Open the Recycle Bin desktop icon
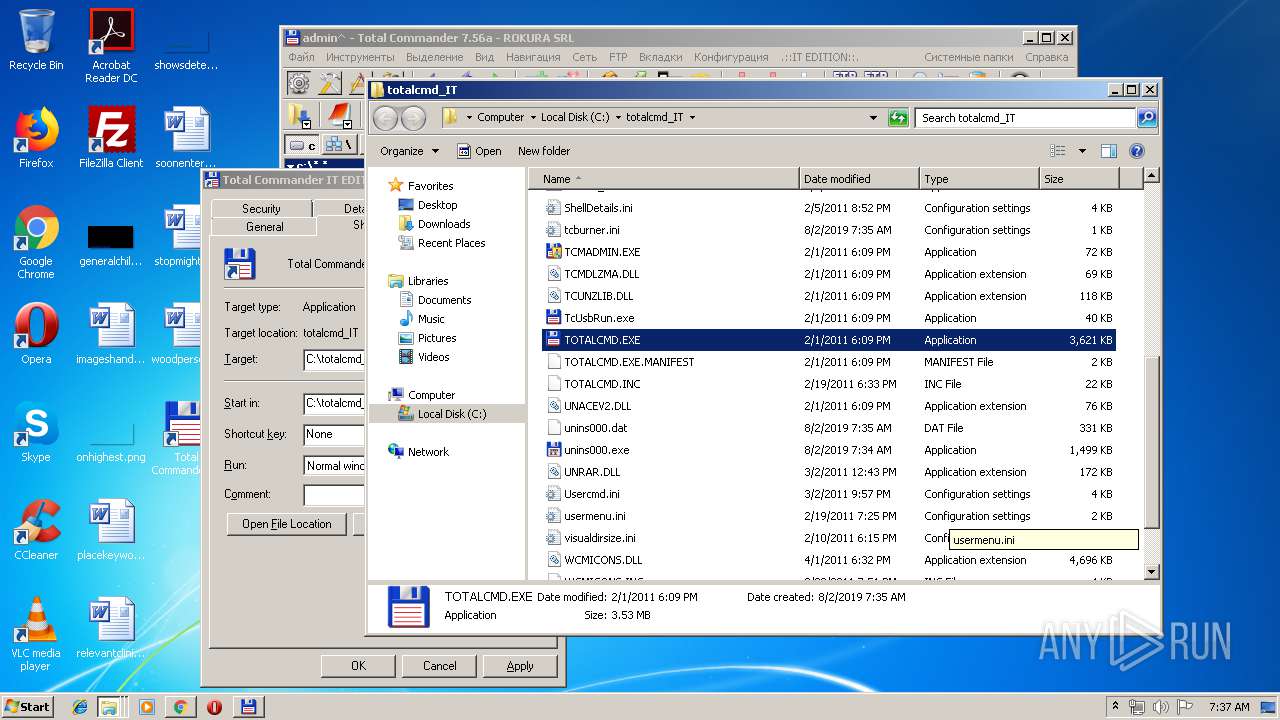The height and width of the screenshot is (720, 1280). (36, 40)
